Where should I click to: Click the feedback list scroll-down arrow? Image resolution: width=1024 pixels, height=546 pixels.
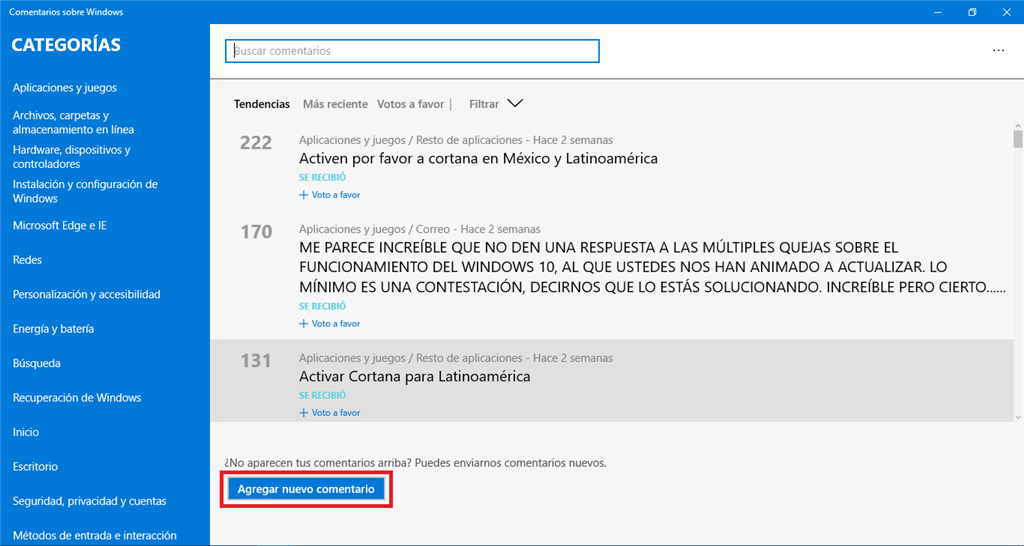click(x=1017, y=417)
